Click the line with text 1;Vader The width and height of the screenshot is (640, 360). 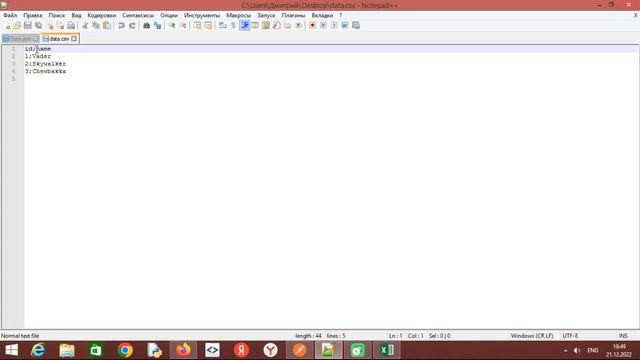click(38, 56)
